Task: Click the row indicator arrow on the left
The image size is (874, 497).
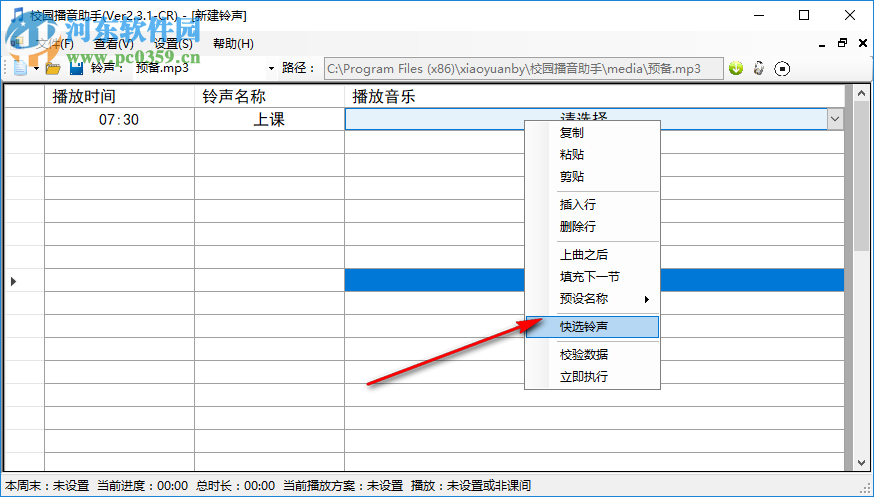Action: pos(13,282)
